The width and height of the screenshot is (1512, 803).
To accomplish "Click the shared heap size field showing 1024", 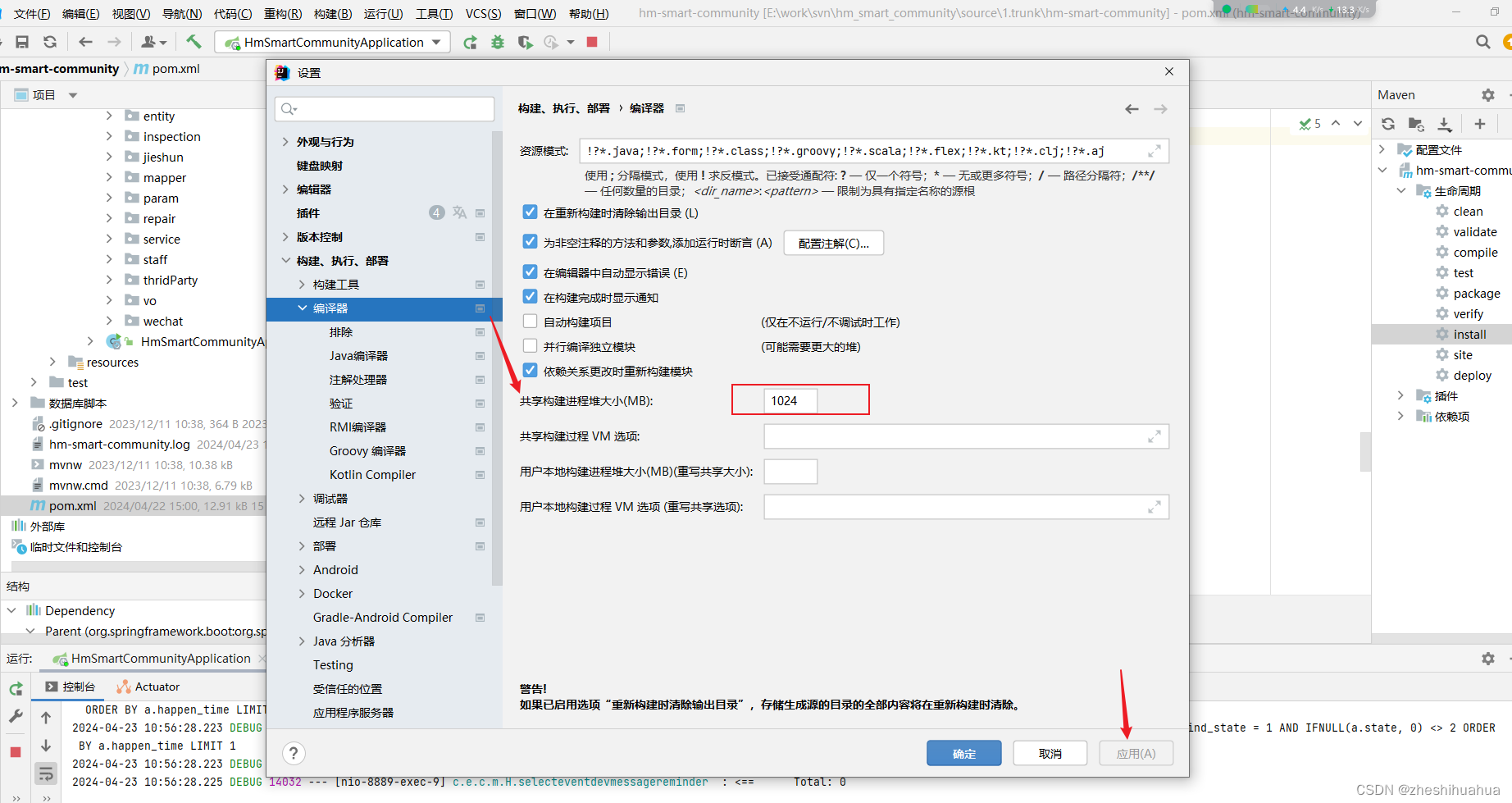I will [790, 400].
